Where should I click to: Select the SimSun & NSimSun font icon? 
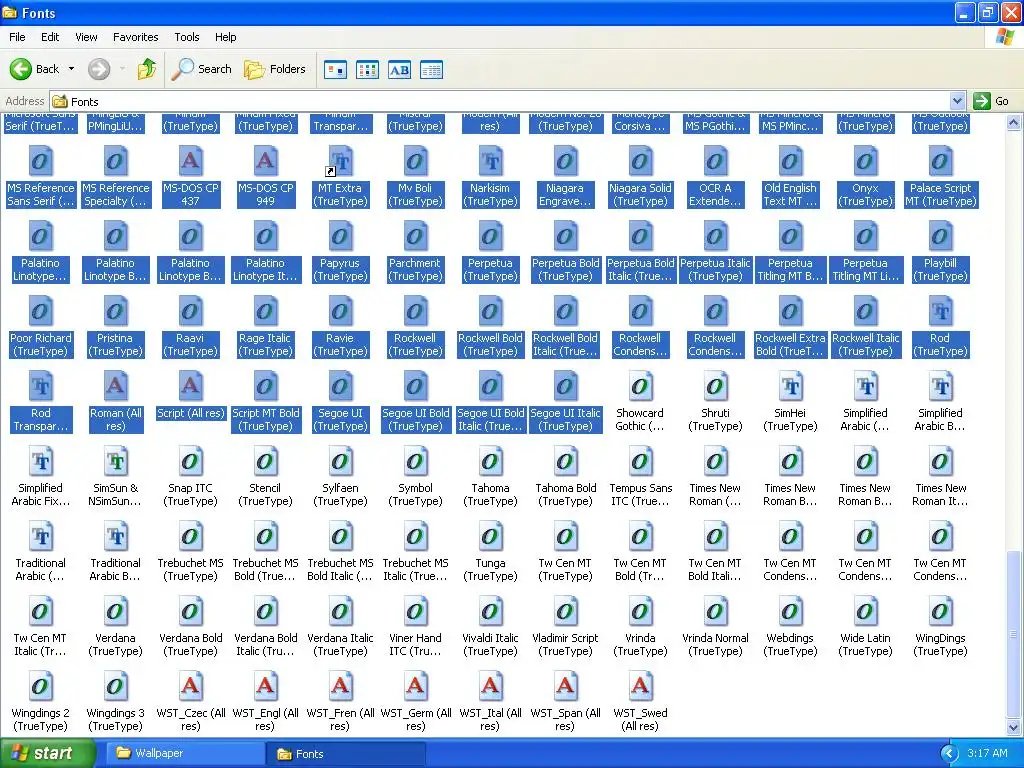[115, 462]
